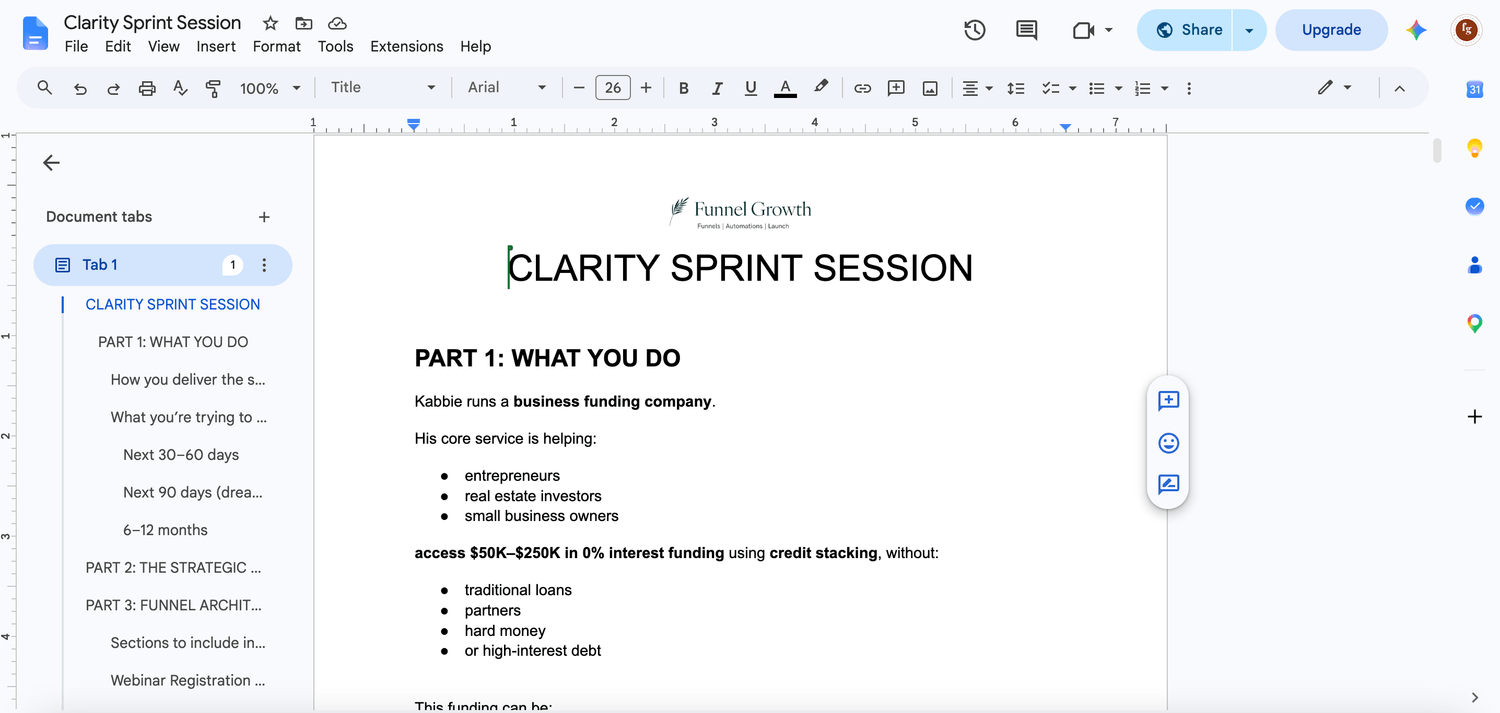Viewport: 1500px width, 713px height.
Task: Open the comments history icon
Action: pyautogui.click(x=1026, y=30)
